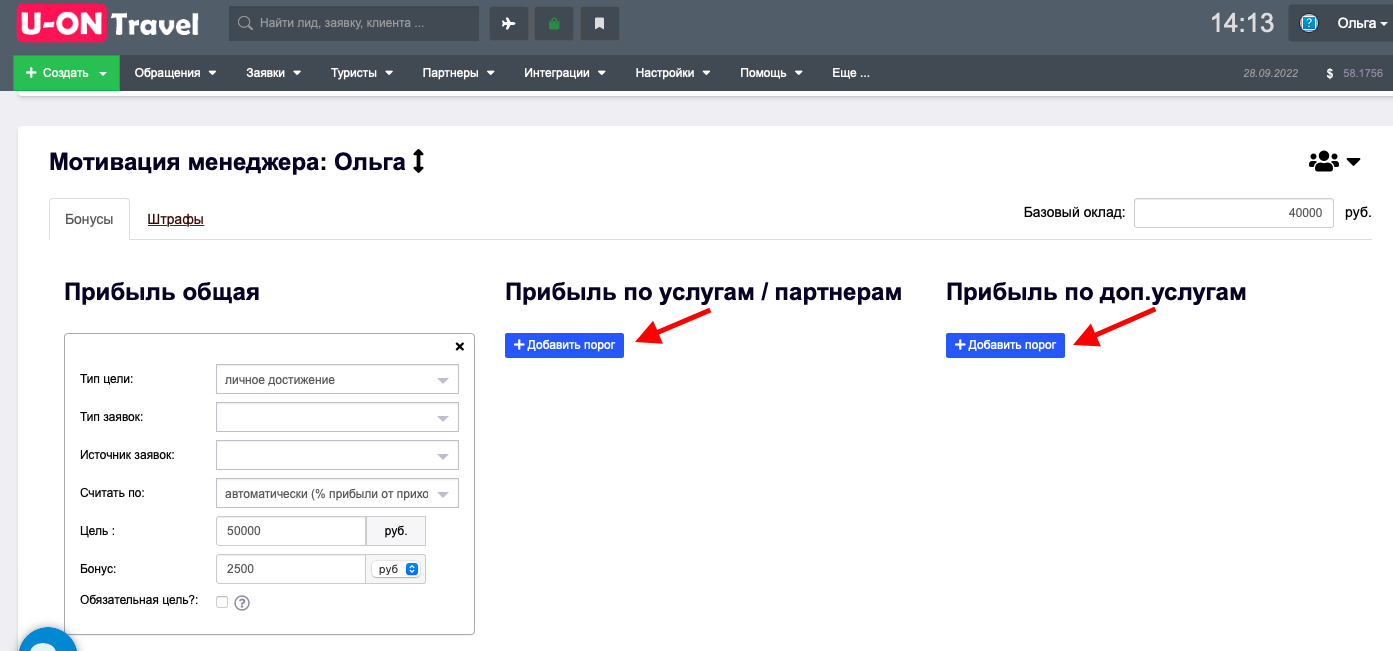
Task: Switch to the Штрафы tab
Action: point(176,219)
